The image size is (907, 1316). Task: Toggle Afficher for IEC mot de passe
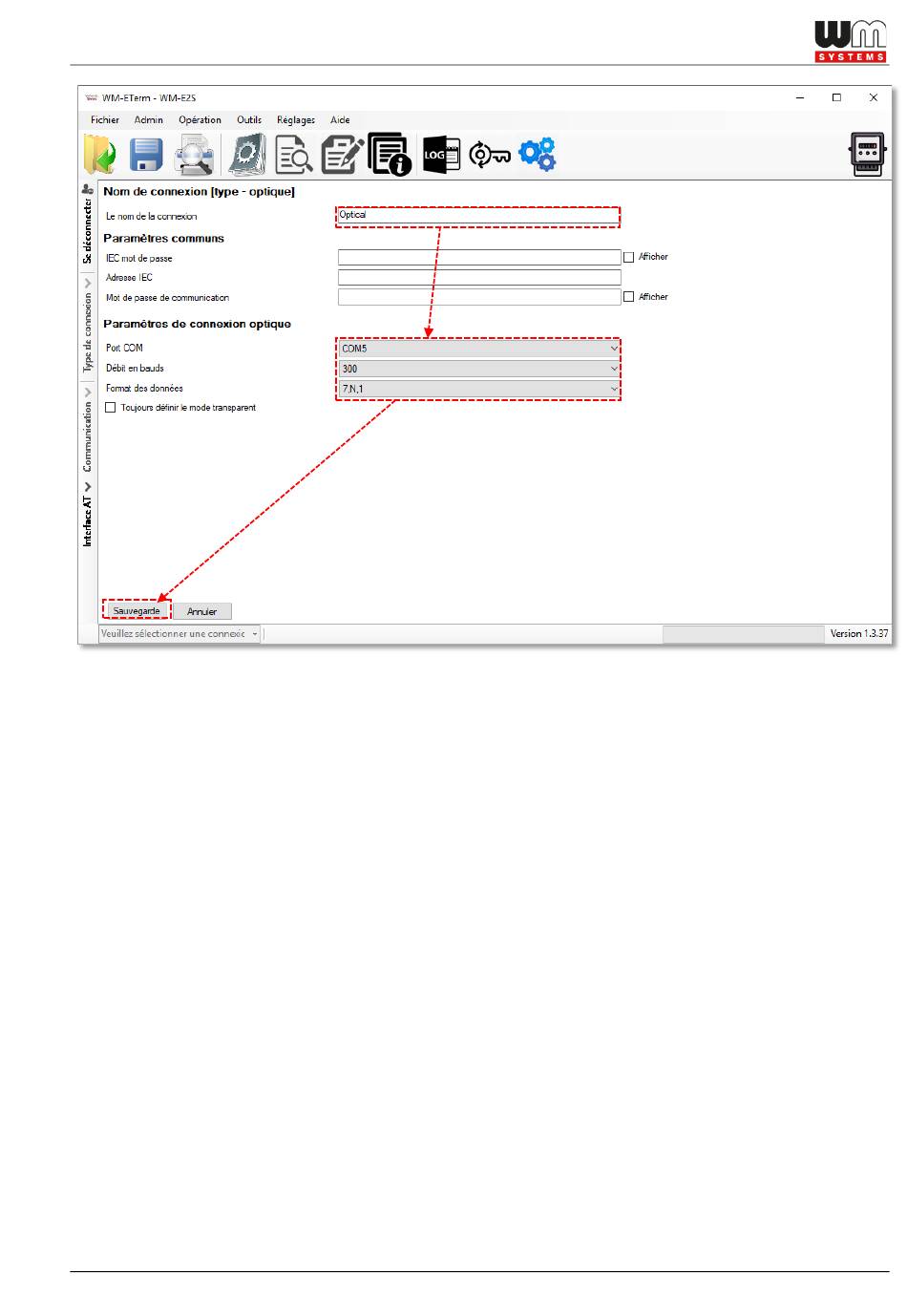click(x=628, y=257)
